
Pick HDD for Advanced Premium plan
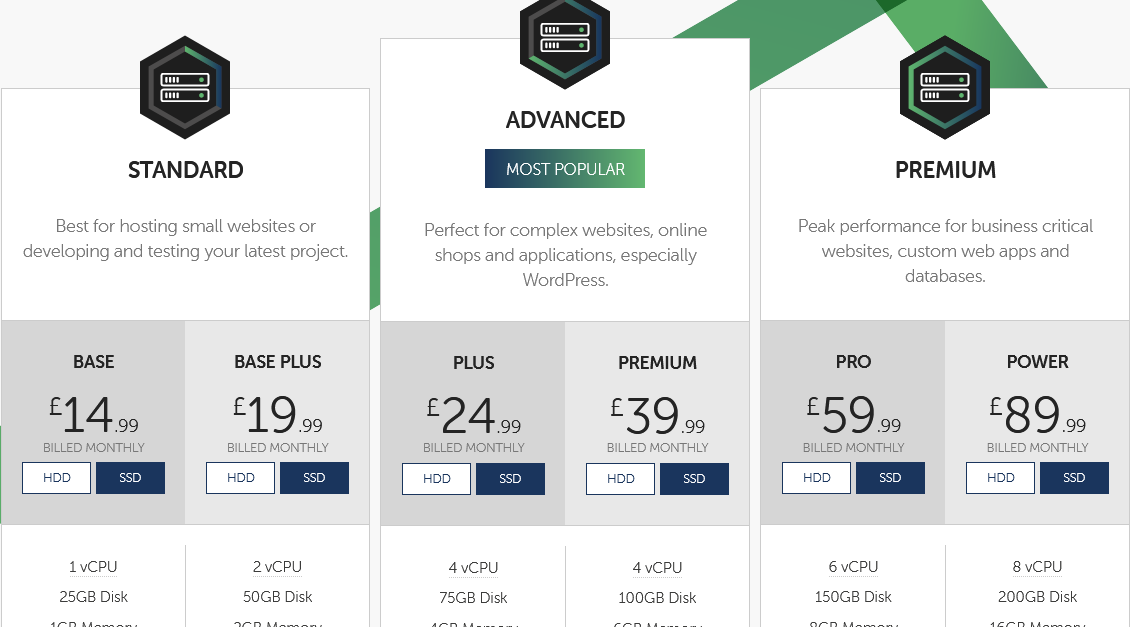[x=620, y=479]
